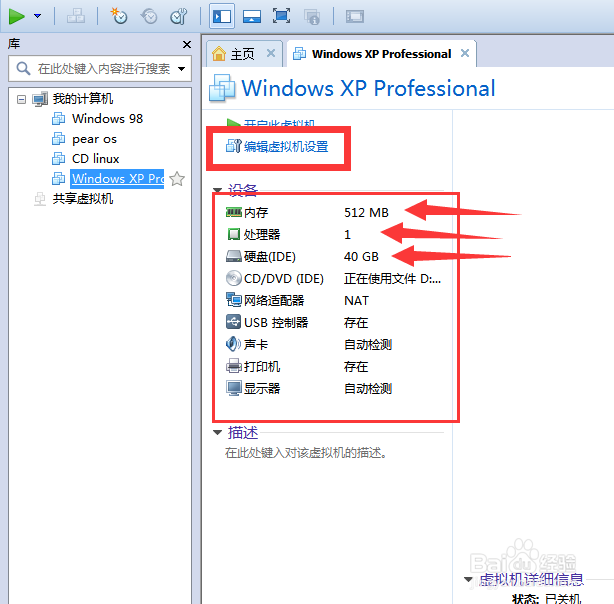Close the Windows XP Professional tab

click(465, 53)
